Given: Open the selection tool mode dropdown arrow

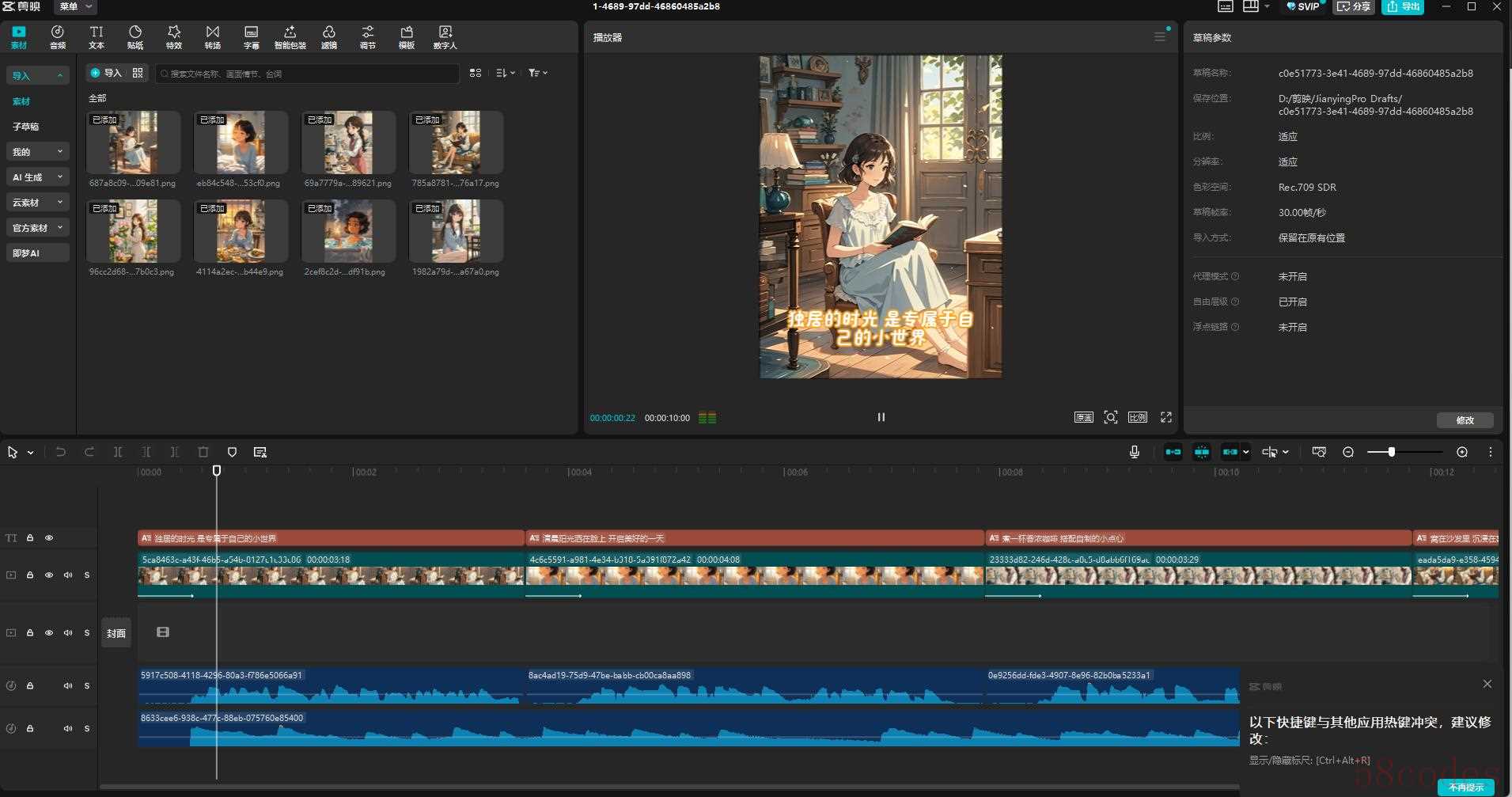Looking at the screenshot, I should [x=31, y=453].
